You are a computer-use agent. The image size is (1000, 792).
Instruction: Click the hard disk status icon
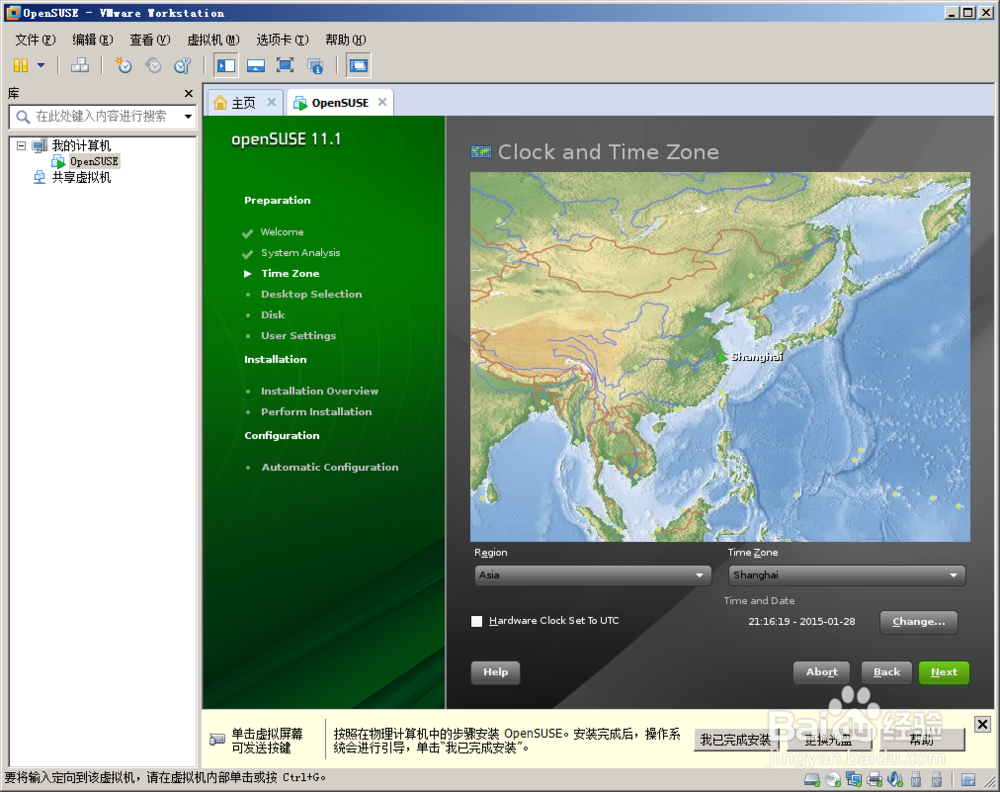812,779
